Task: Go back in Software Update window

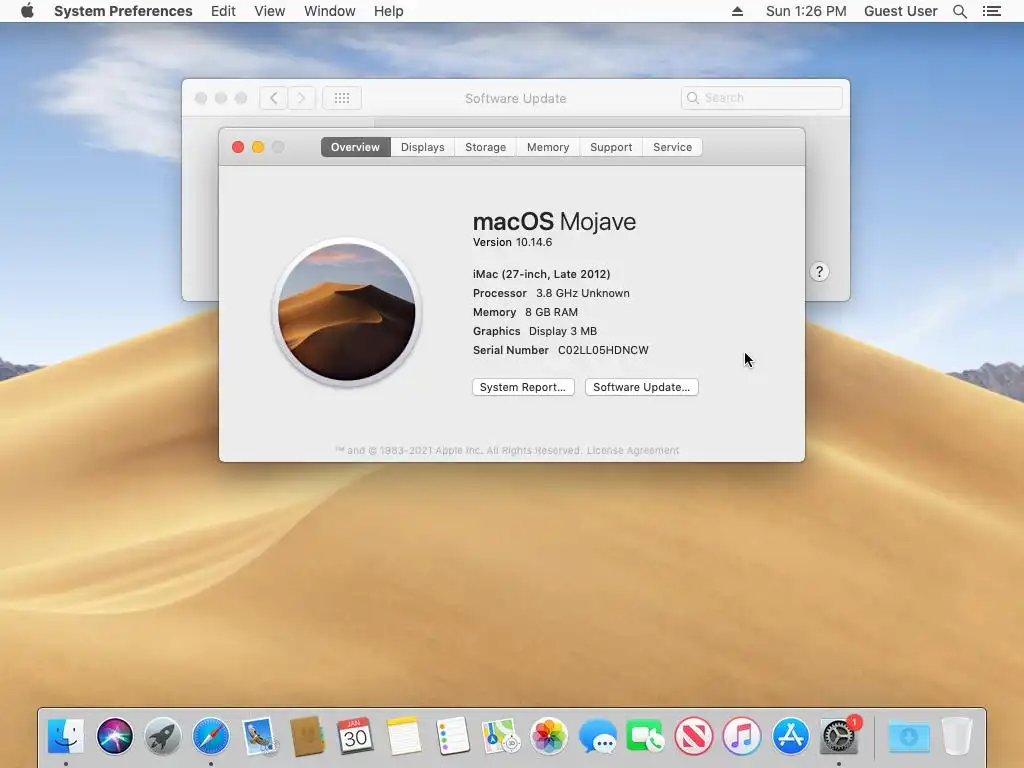Action: (274, 98)
